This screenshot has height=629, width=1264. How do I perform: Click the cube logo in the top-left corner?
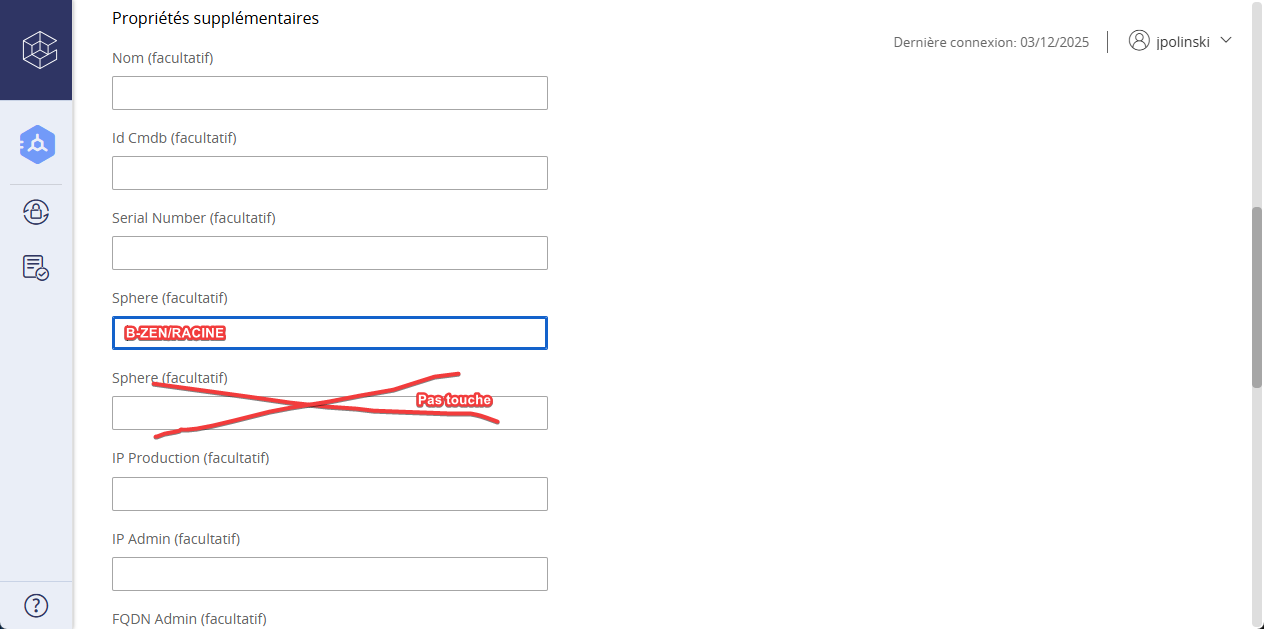pos(39,49)
